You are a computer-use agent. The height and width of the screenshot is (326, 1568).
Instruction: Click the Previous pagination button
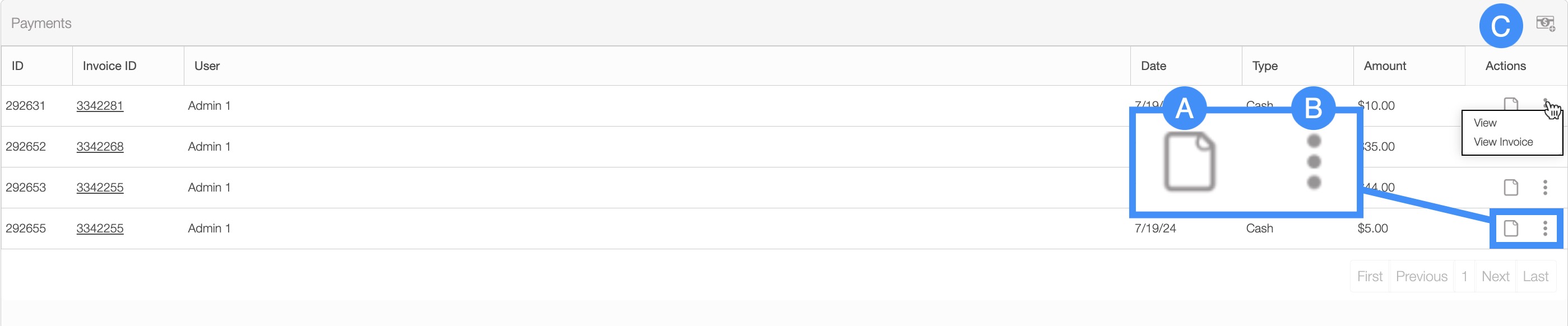1421,276
